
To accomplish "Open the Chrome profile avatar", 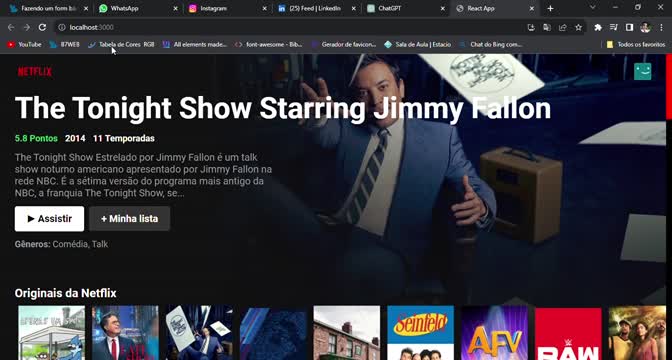I will click(x=645, y=27).
